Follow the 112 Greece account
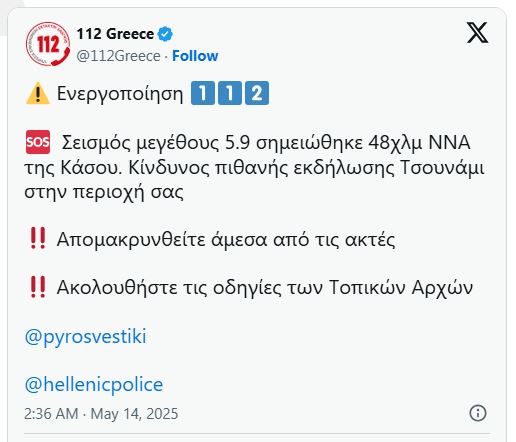The width and height of the screenshot is (516, 442). click(195, 56)
